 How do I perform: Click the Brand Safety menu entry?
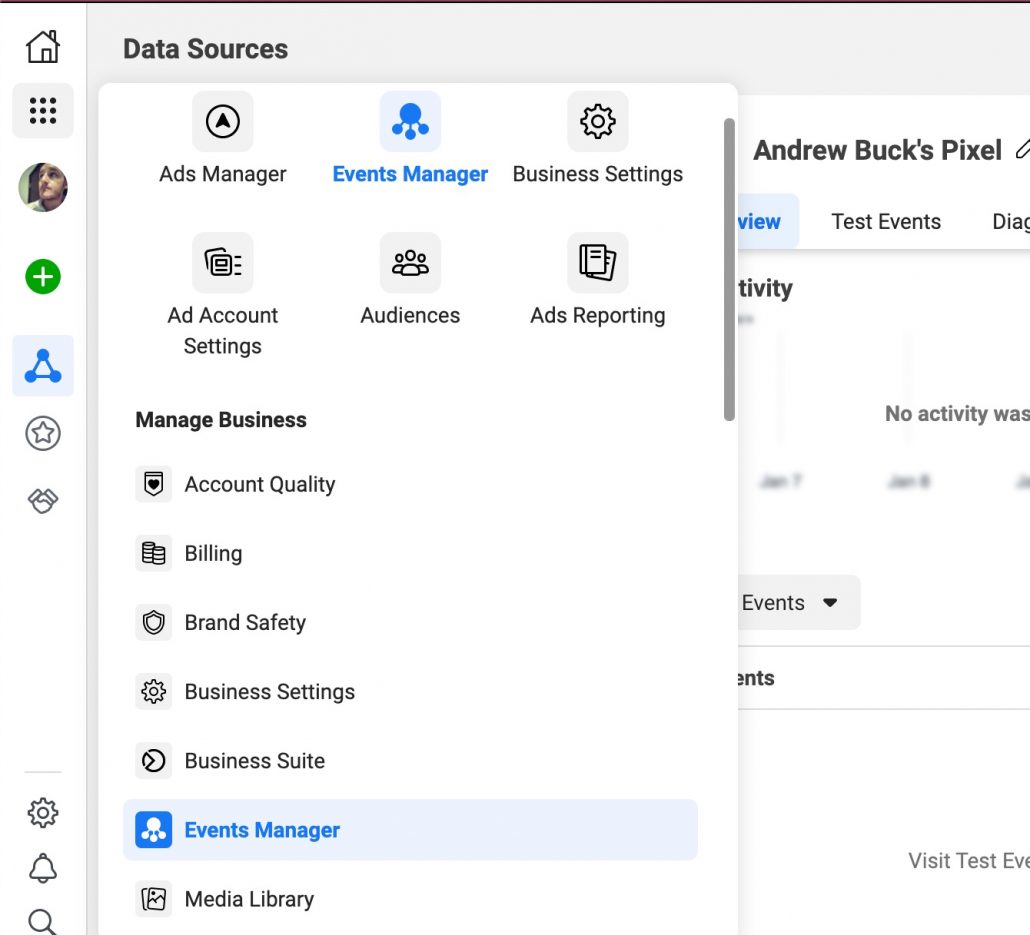[x=245, y=622]
